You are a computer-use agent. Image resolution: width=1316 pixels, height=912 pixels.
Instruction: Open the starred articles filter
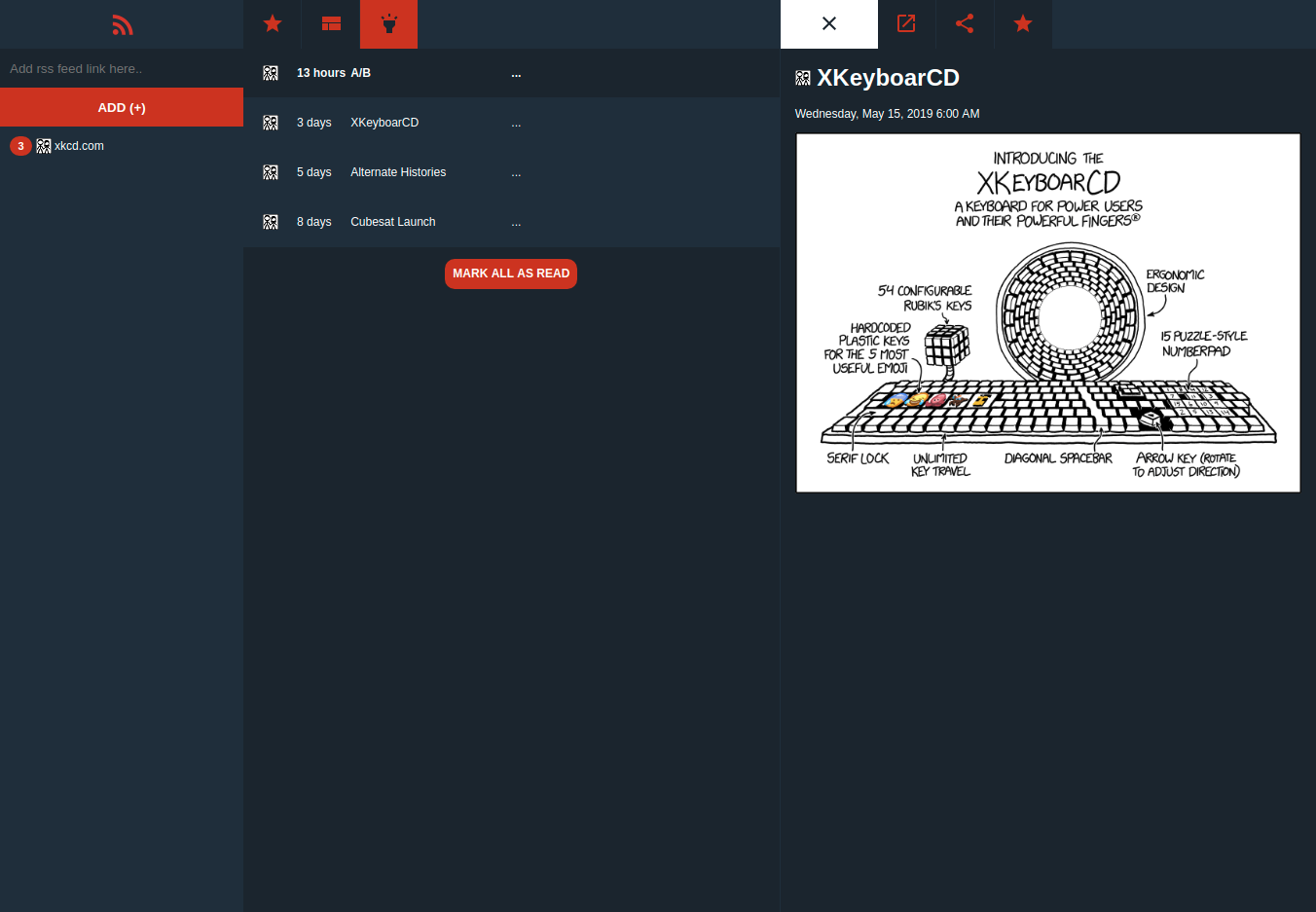273,23
